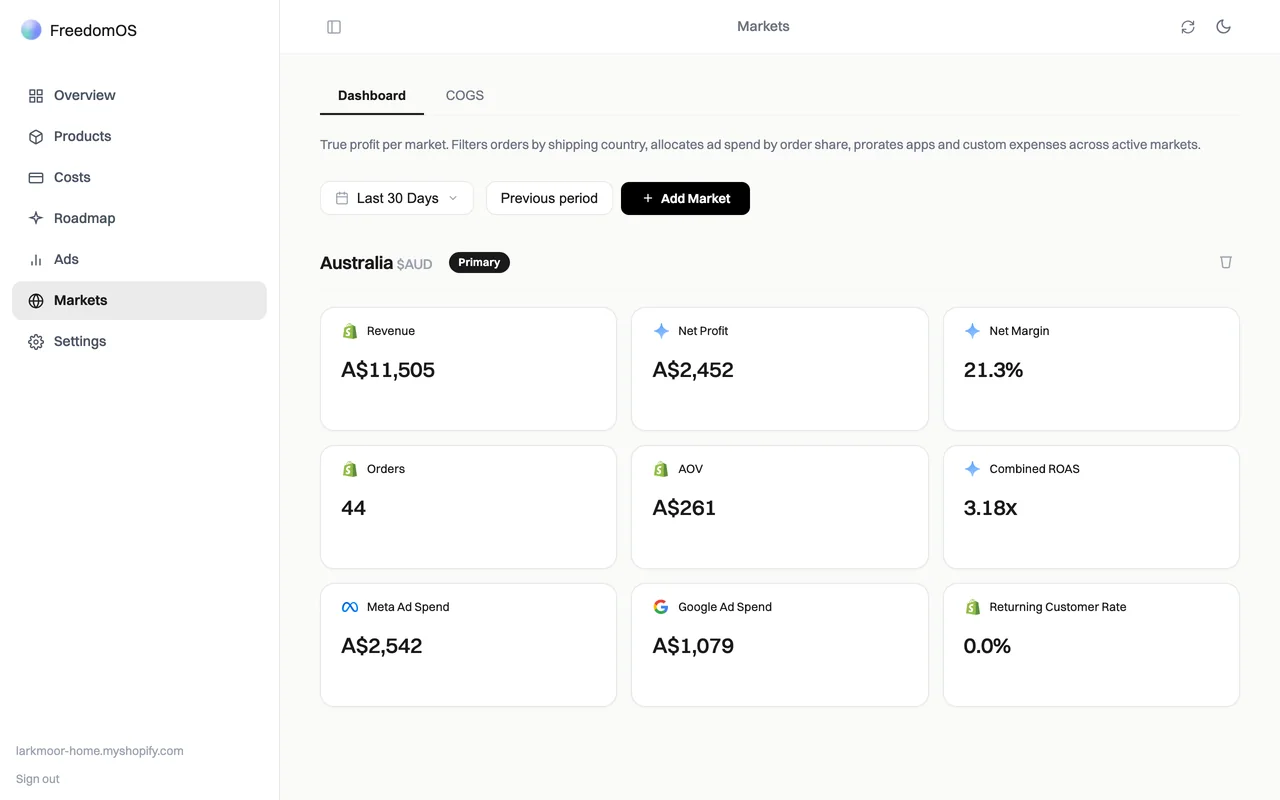
Task: Toggle Previous period comparison
Action: pyautogui.click(x=549, y=198)
